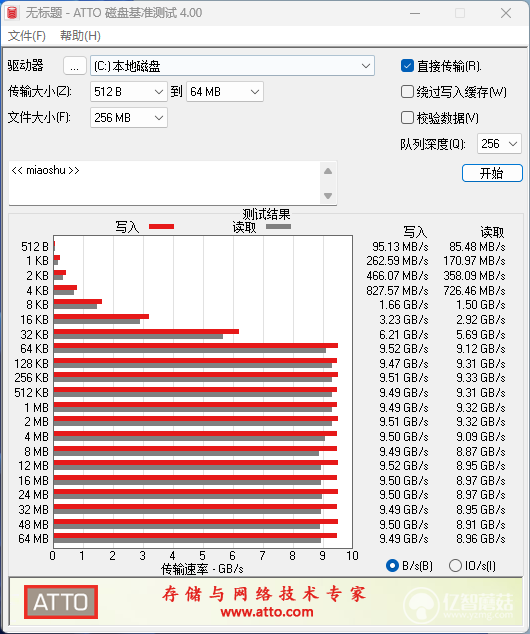This screenshot has width=530, height=634.
Task: Open the drive selection dropdown
Action: [x=232, y=66]
